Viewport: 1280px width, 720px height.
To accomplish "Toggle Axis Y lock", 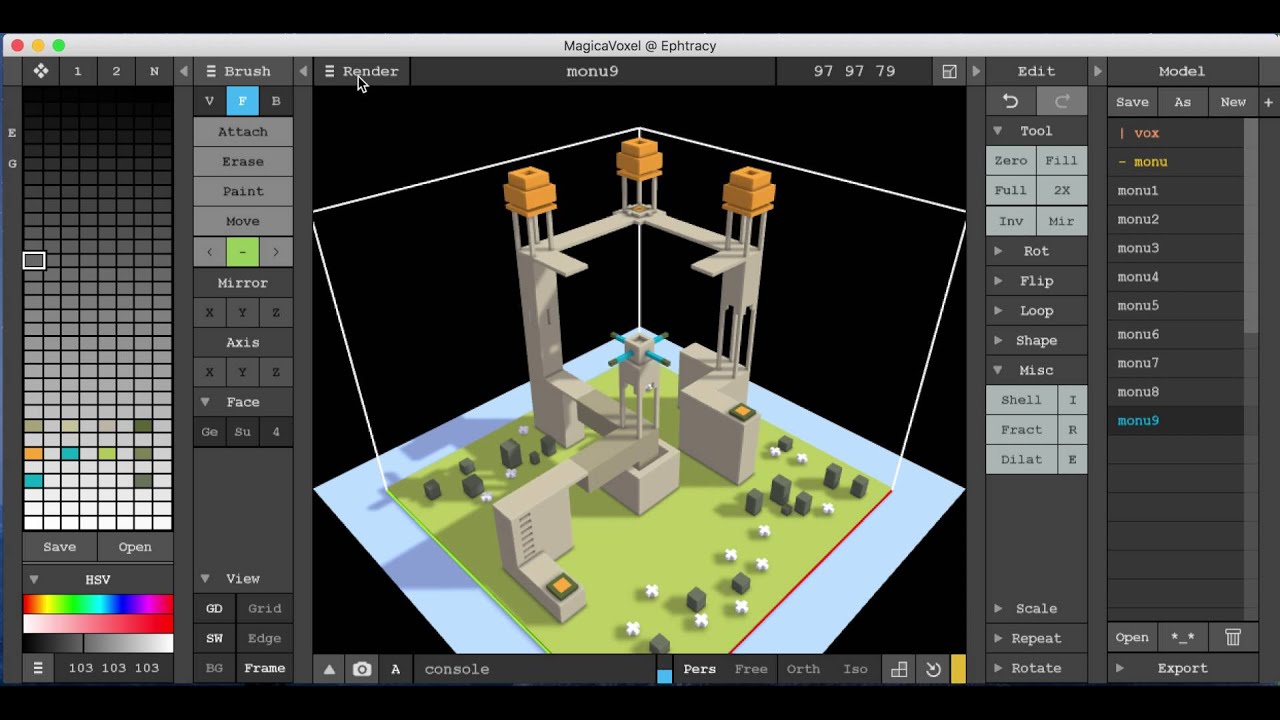I will [x=242, y=372].
